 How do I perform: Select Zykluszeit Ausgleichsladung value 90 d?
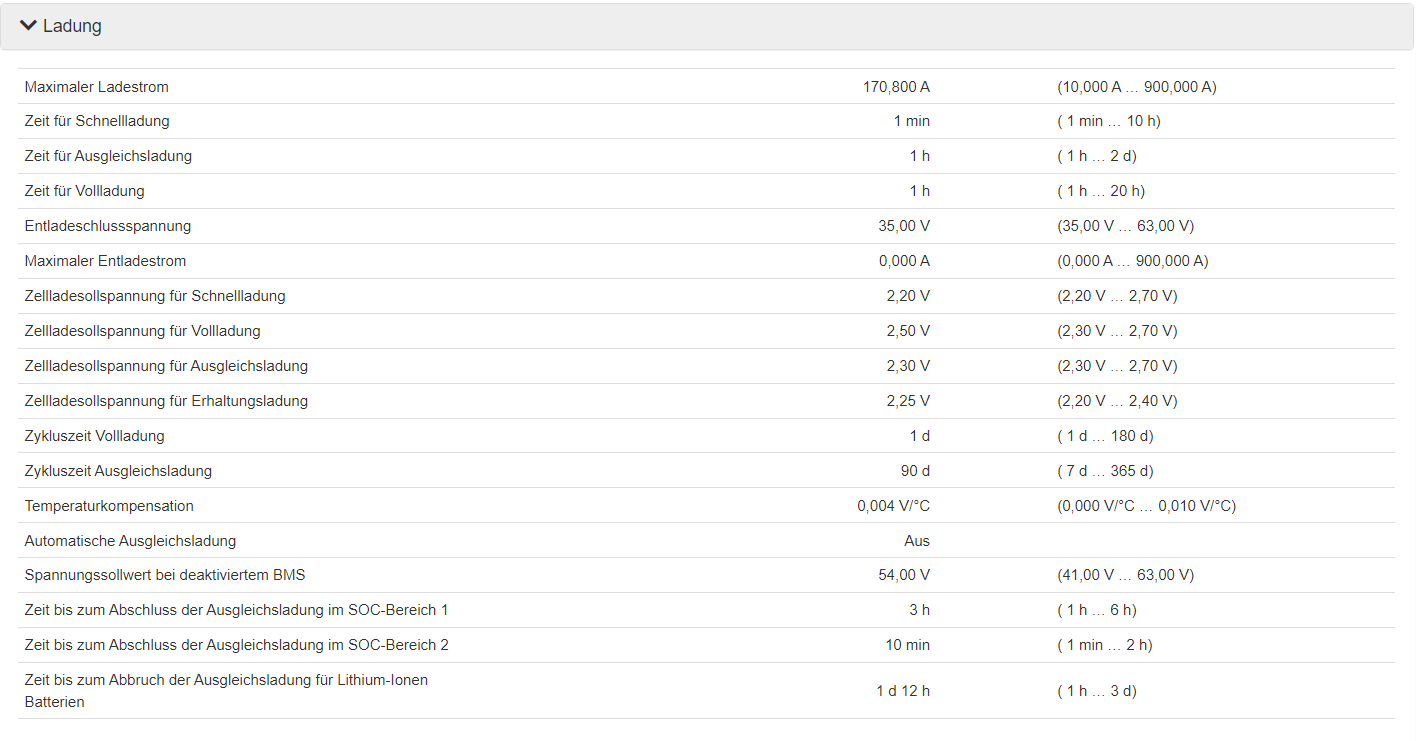click(x=915, y=471)
